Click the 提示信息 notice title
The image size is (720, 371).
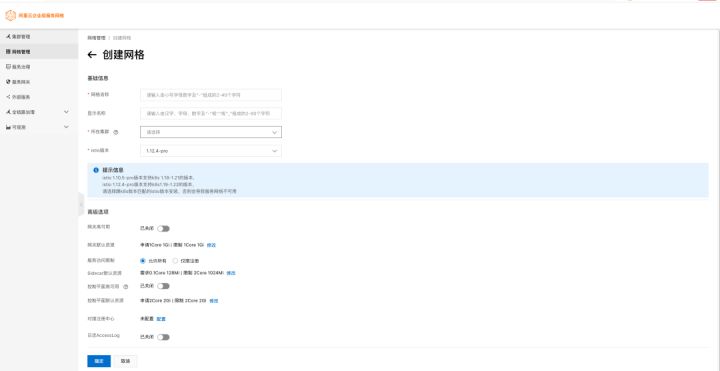coord(112,170)
